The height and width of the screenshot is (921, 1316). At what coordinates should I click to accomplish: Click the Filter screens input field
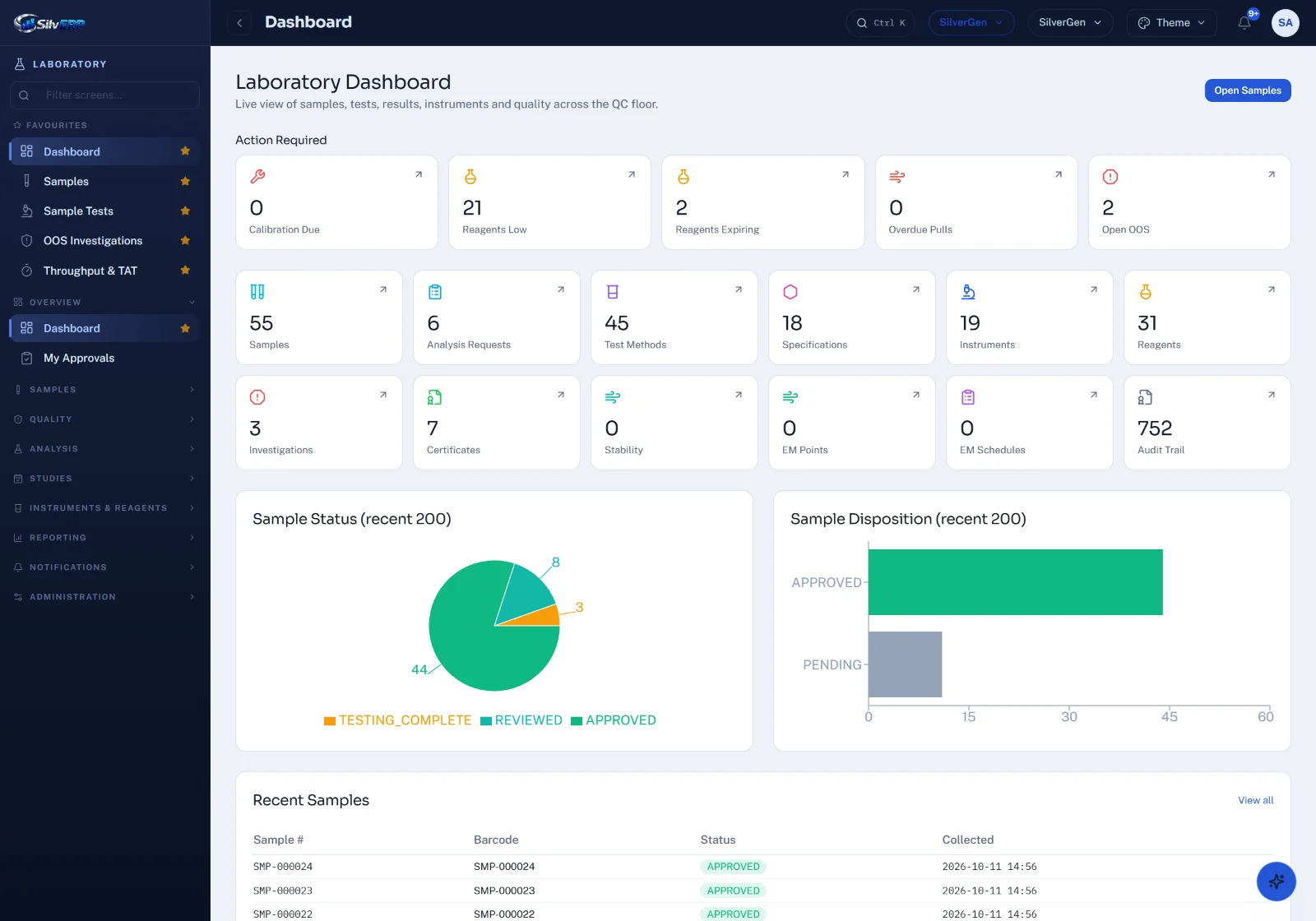(x=104, y=95)
